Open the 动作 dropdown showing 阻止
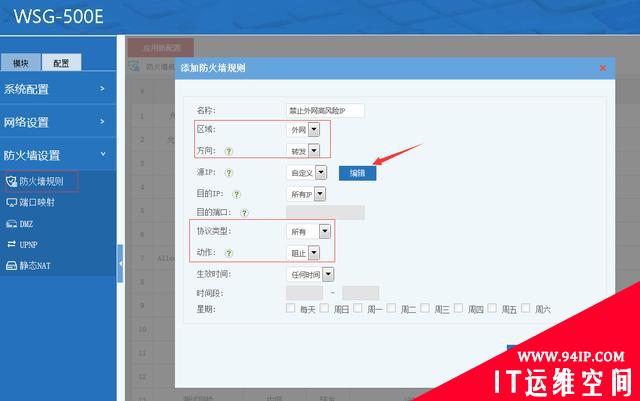 coord(303,253)
